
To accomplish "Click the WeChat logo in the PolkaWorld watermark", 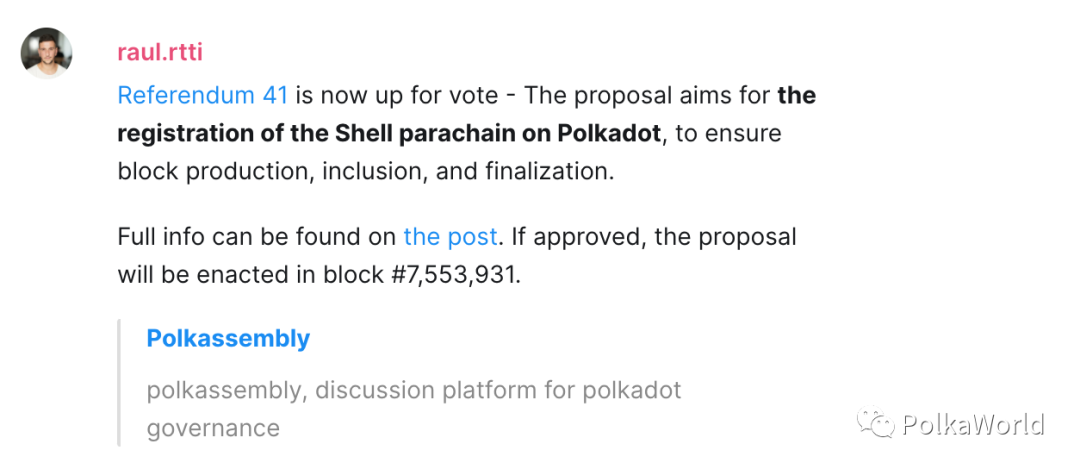I will click(878, 425).
